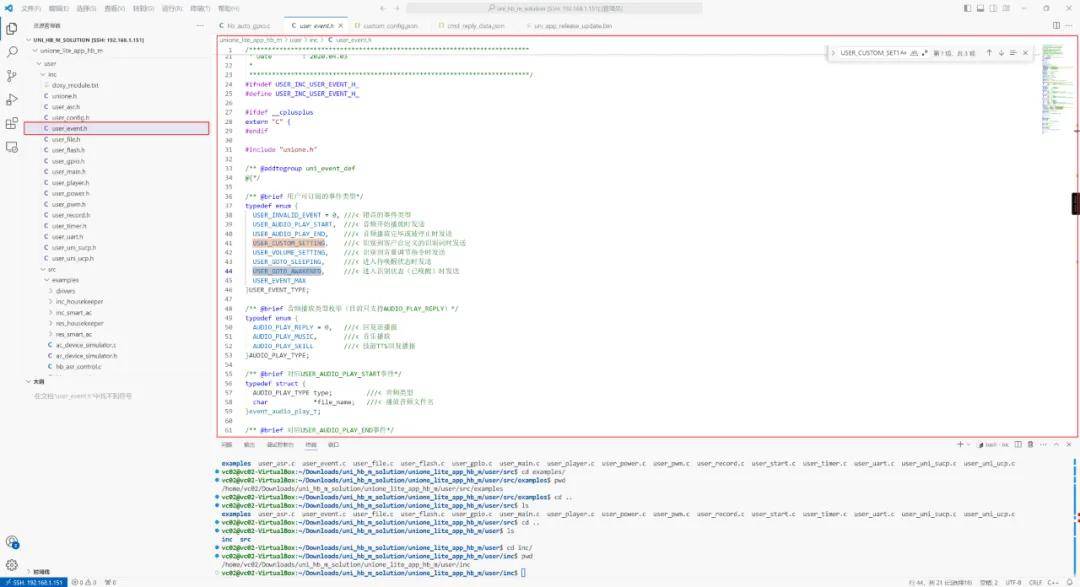Open the Remote Explorer view
Image resolution: width=1080 pixels, height=587 pixels.
12,147
